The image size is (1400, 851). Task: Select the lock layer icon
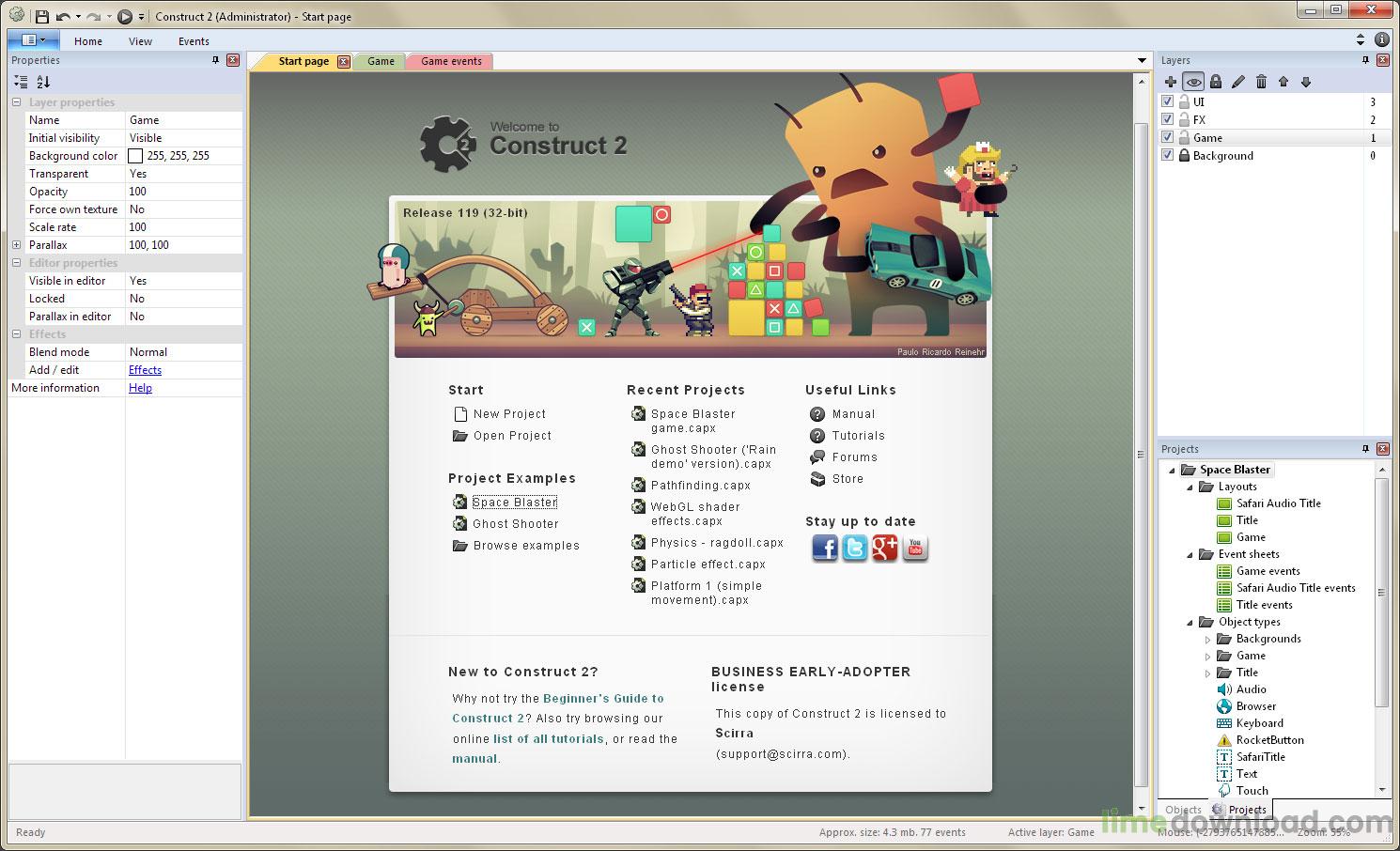click(1216, 82)
